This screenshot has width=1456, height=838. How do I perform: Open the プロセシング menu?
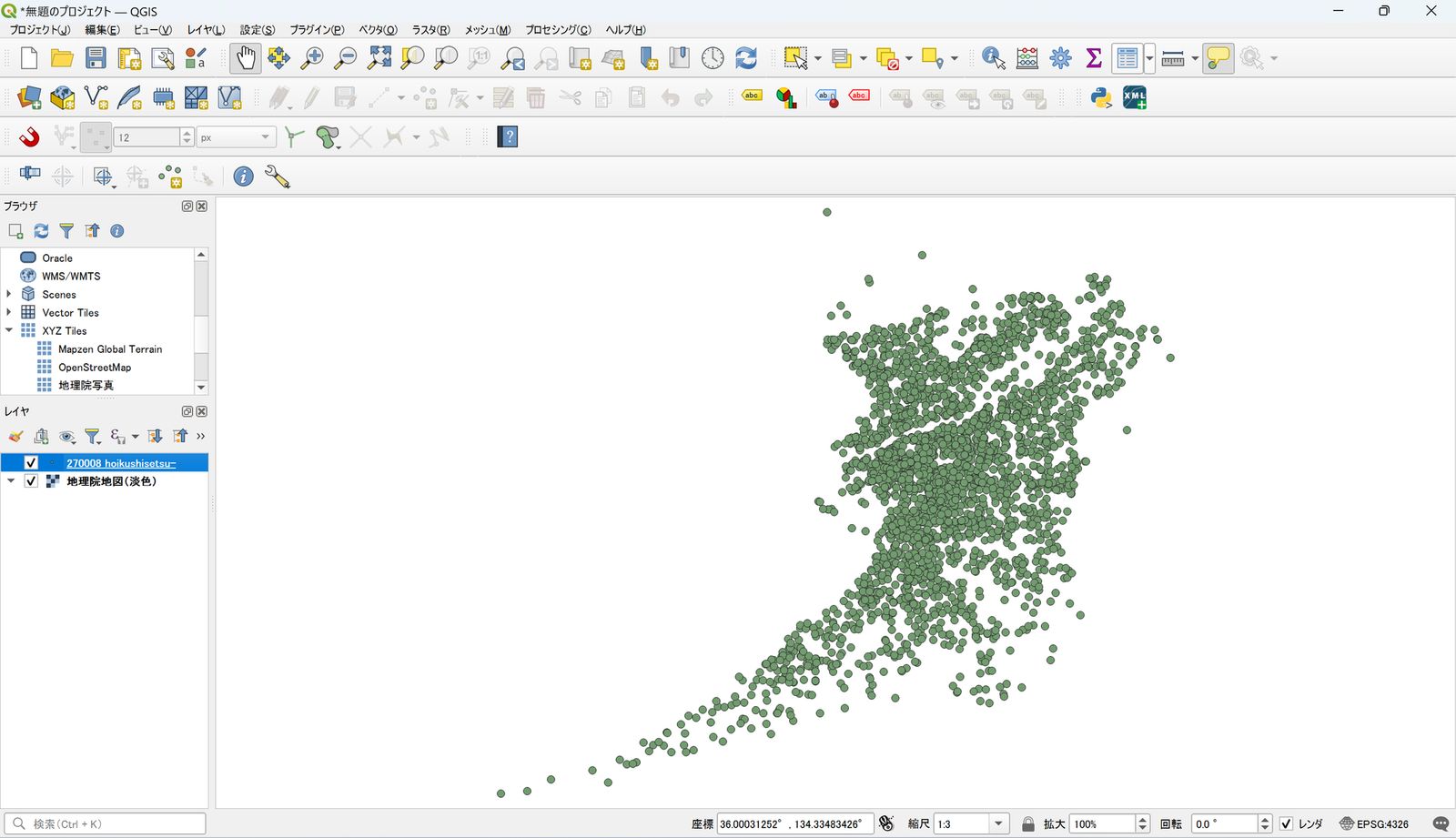coord(558,30)
